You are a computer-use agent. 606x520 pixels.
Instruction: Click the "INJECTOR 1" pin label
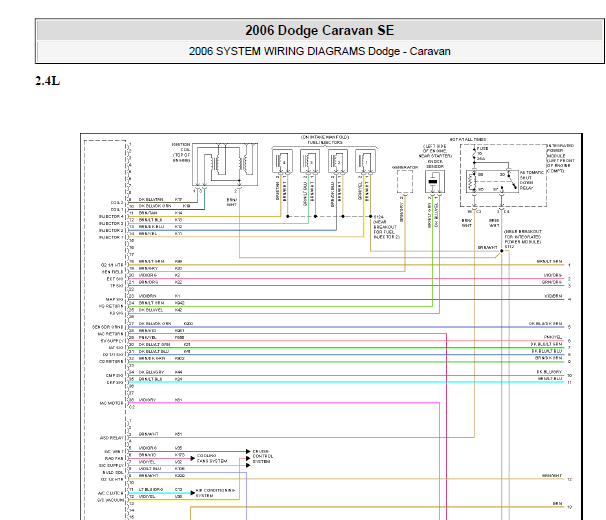111,237
